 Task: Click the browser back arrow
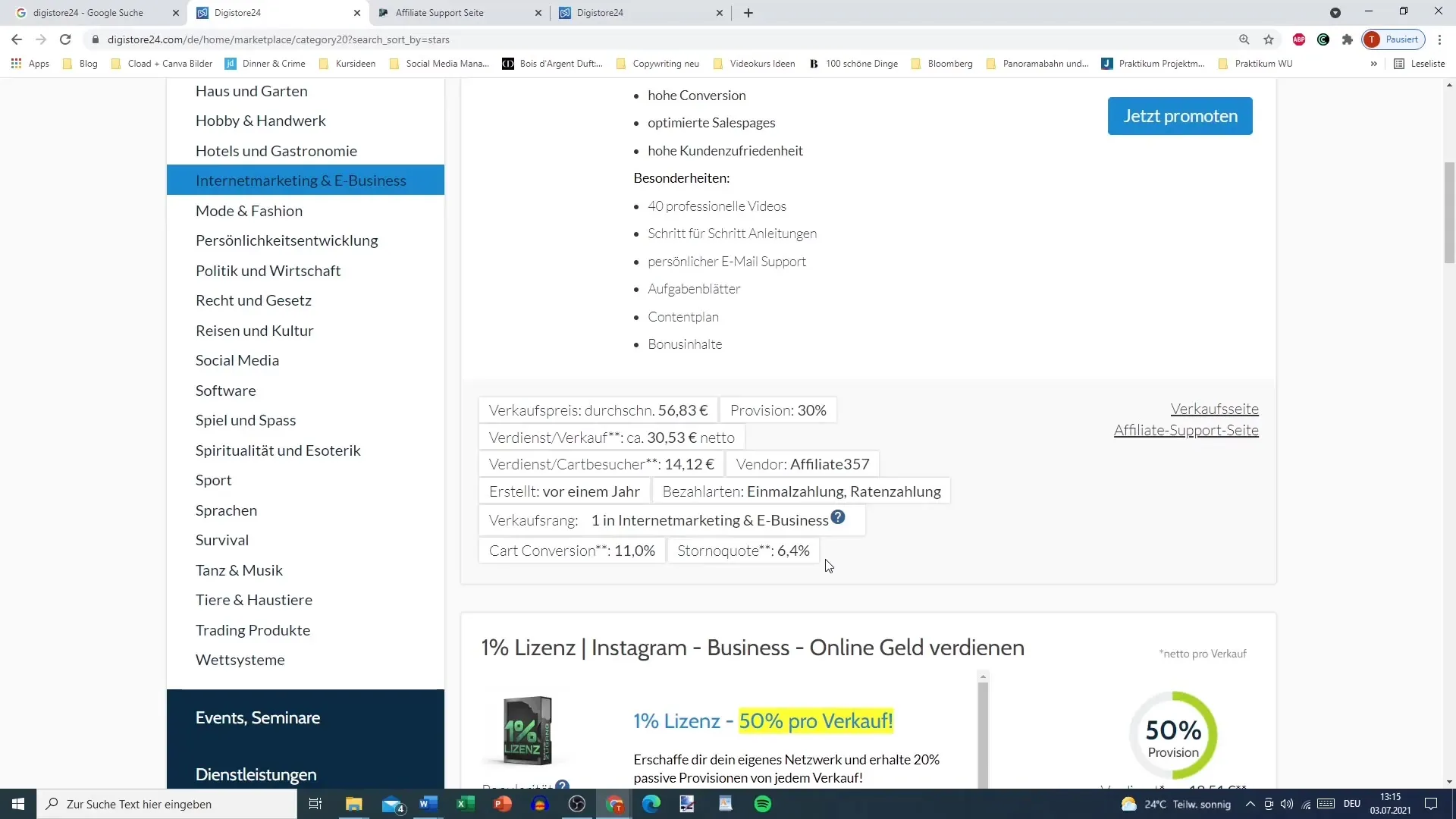(x=17, y=39)
